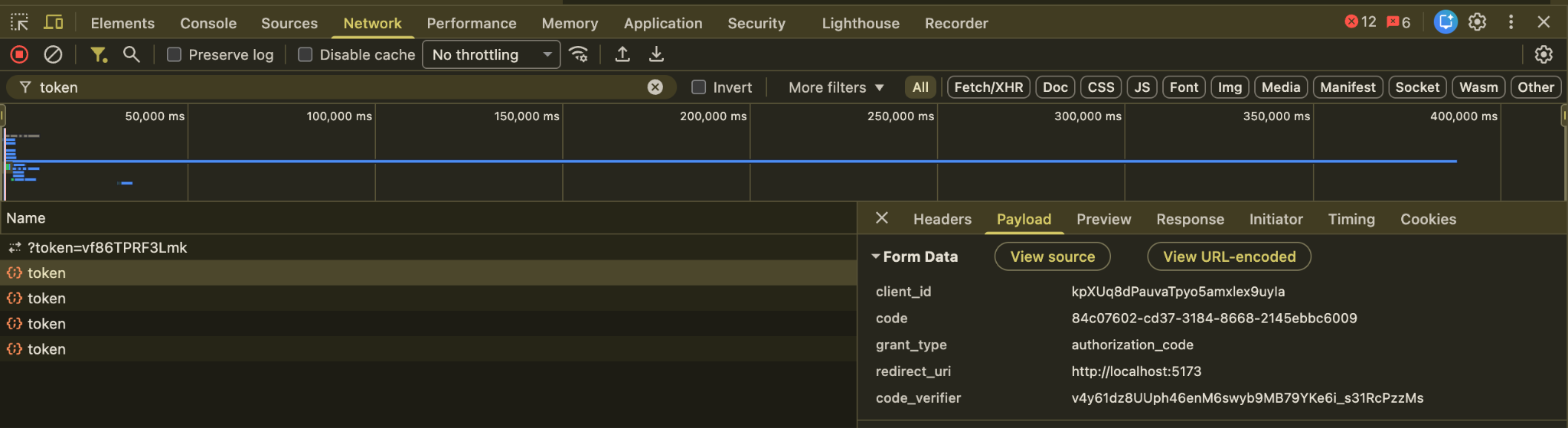Open the AI assistance icon
This screenshot has height=428, width=1568.
(x=1445, y=22)
